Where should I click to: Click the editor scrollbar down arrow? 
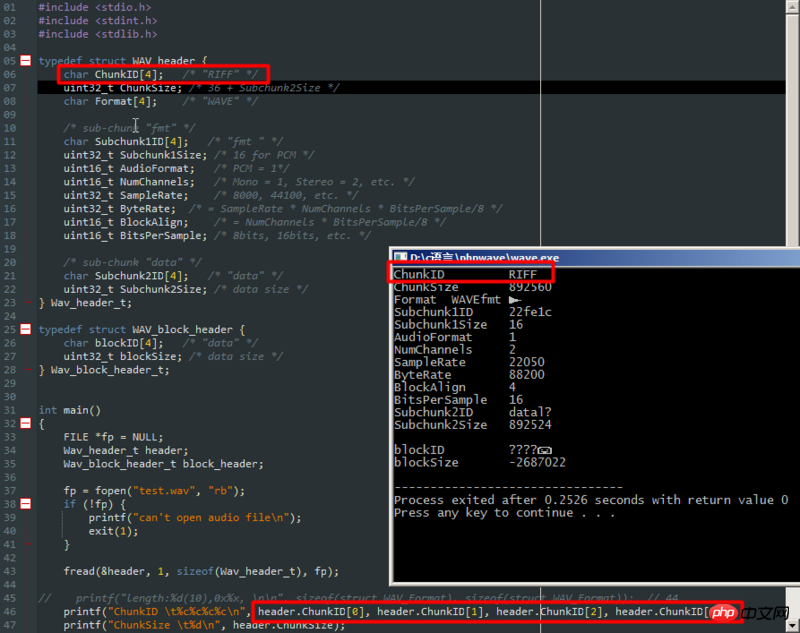click(x=793, y=625)
